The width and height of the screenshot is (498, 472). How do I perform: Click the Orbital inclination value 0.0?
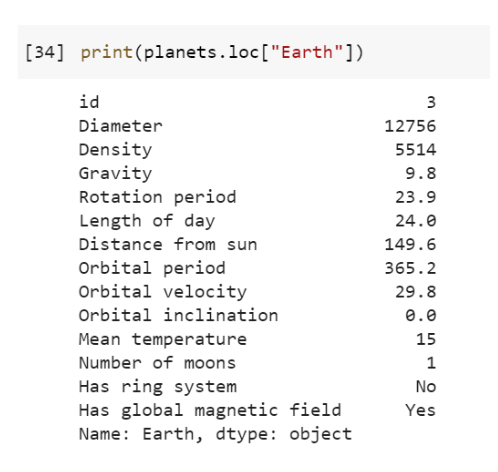tap(421, 315)
